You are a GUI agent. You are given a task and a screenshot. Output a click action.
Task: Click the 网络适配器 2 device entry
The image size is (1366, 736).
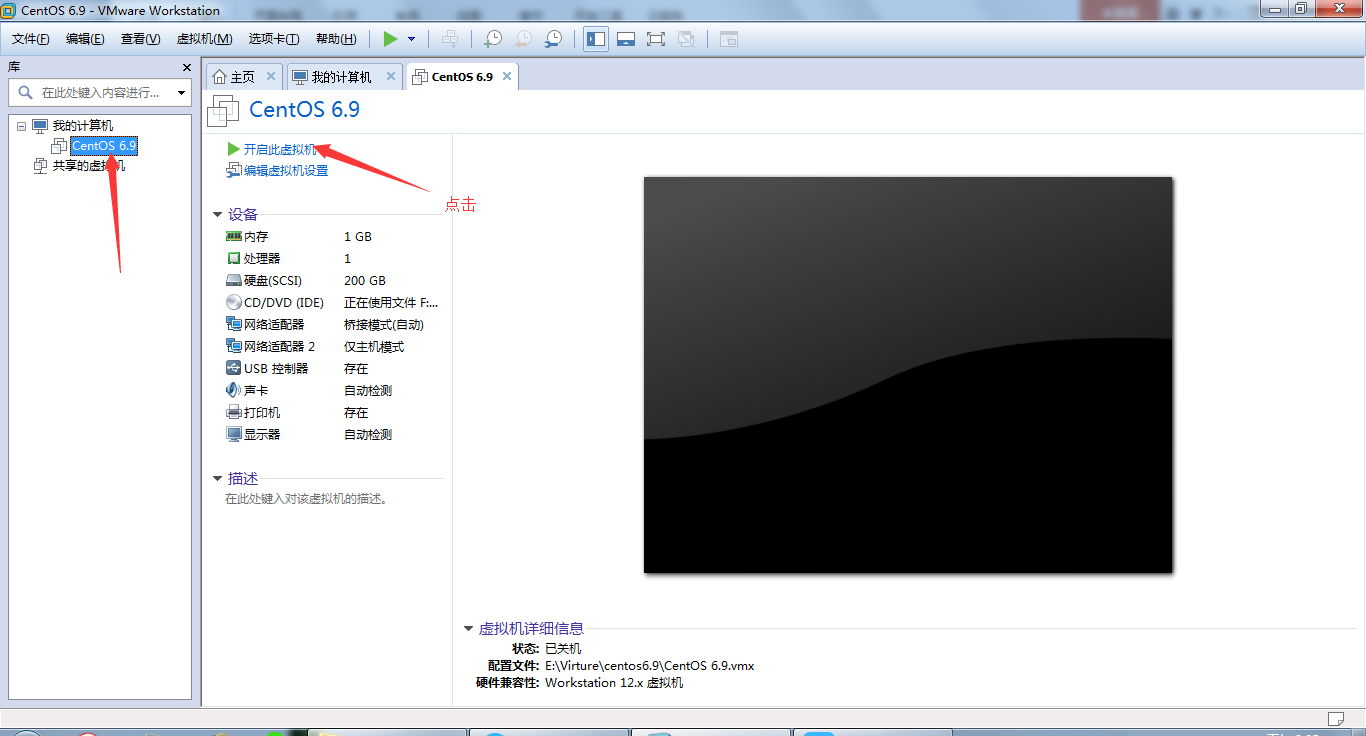tap(279, 347)
